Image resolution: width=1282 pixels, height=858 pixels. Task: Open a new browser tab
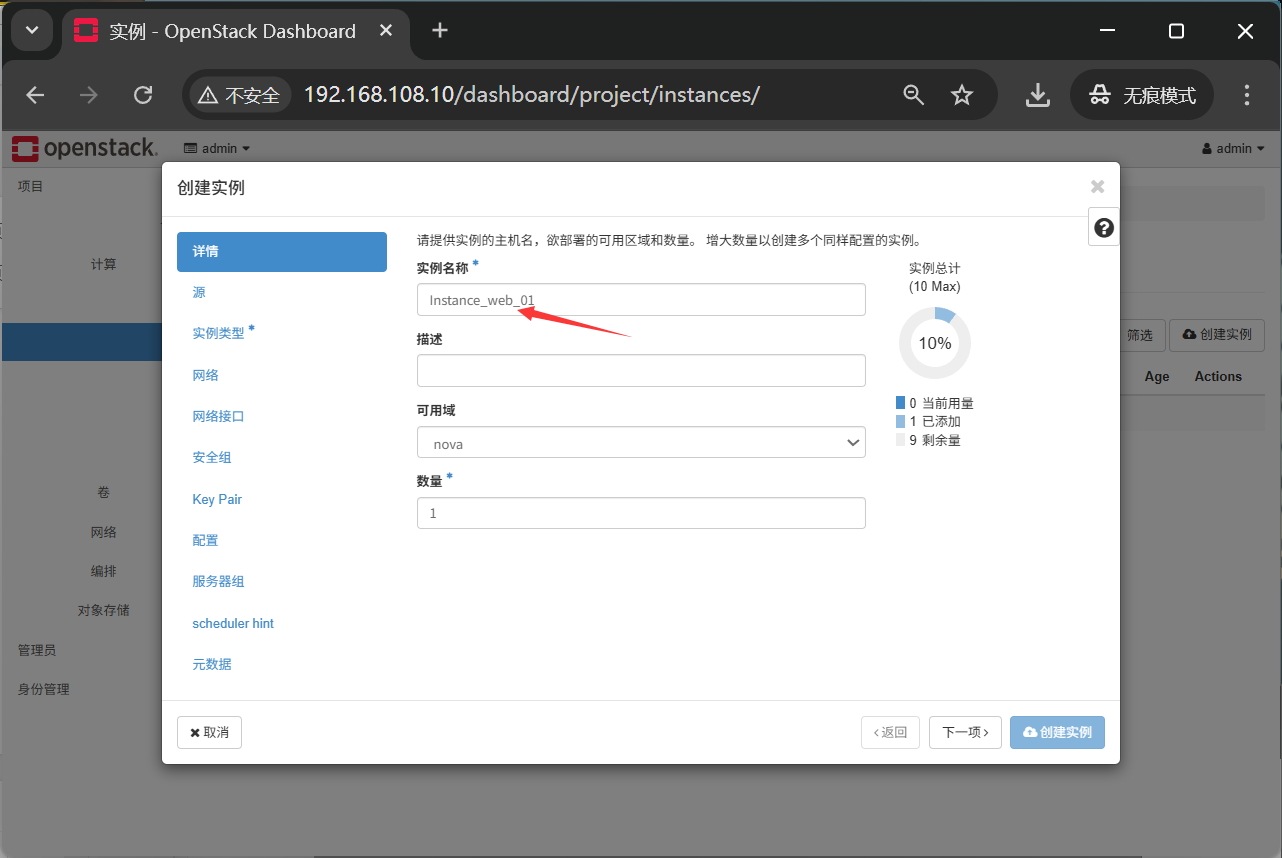(x=440, y=31)
